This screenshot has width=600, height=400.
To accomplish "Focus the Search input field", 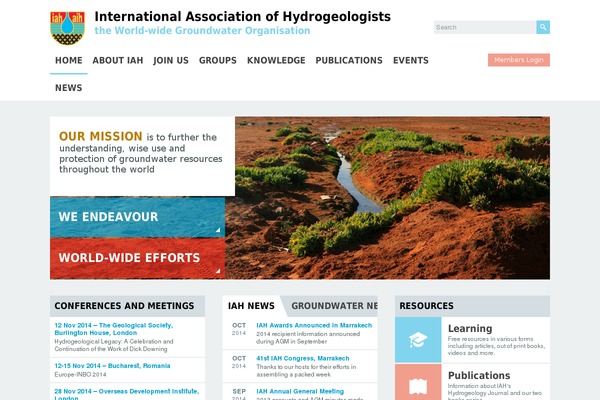I will pyautogui.click(x=485, y=27).
